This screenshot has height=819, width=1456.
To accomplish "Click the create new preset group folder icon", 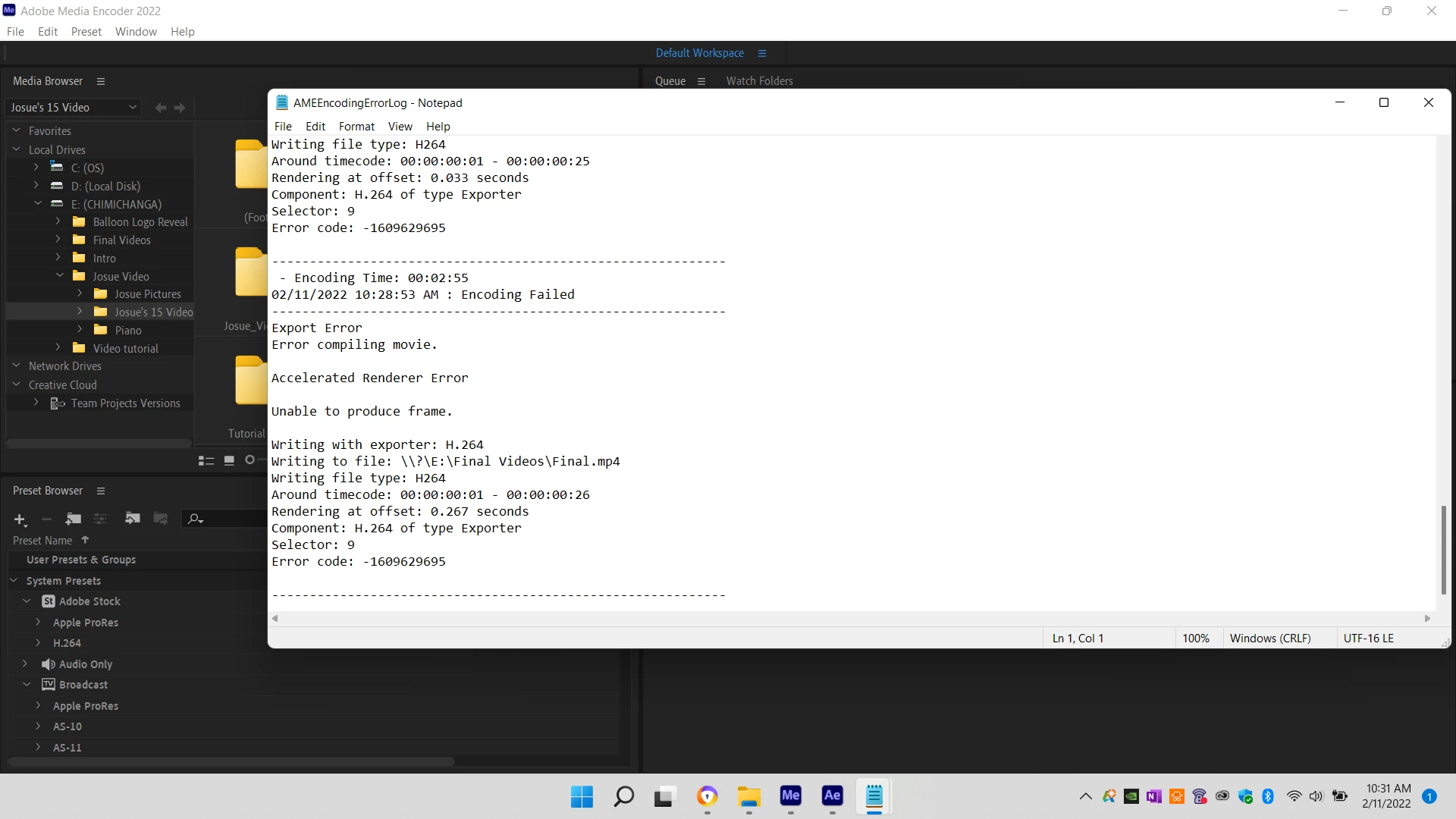I will pyautogui.click(x=74, y=519).
